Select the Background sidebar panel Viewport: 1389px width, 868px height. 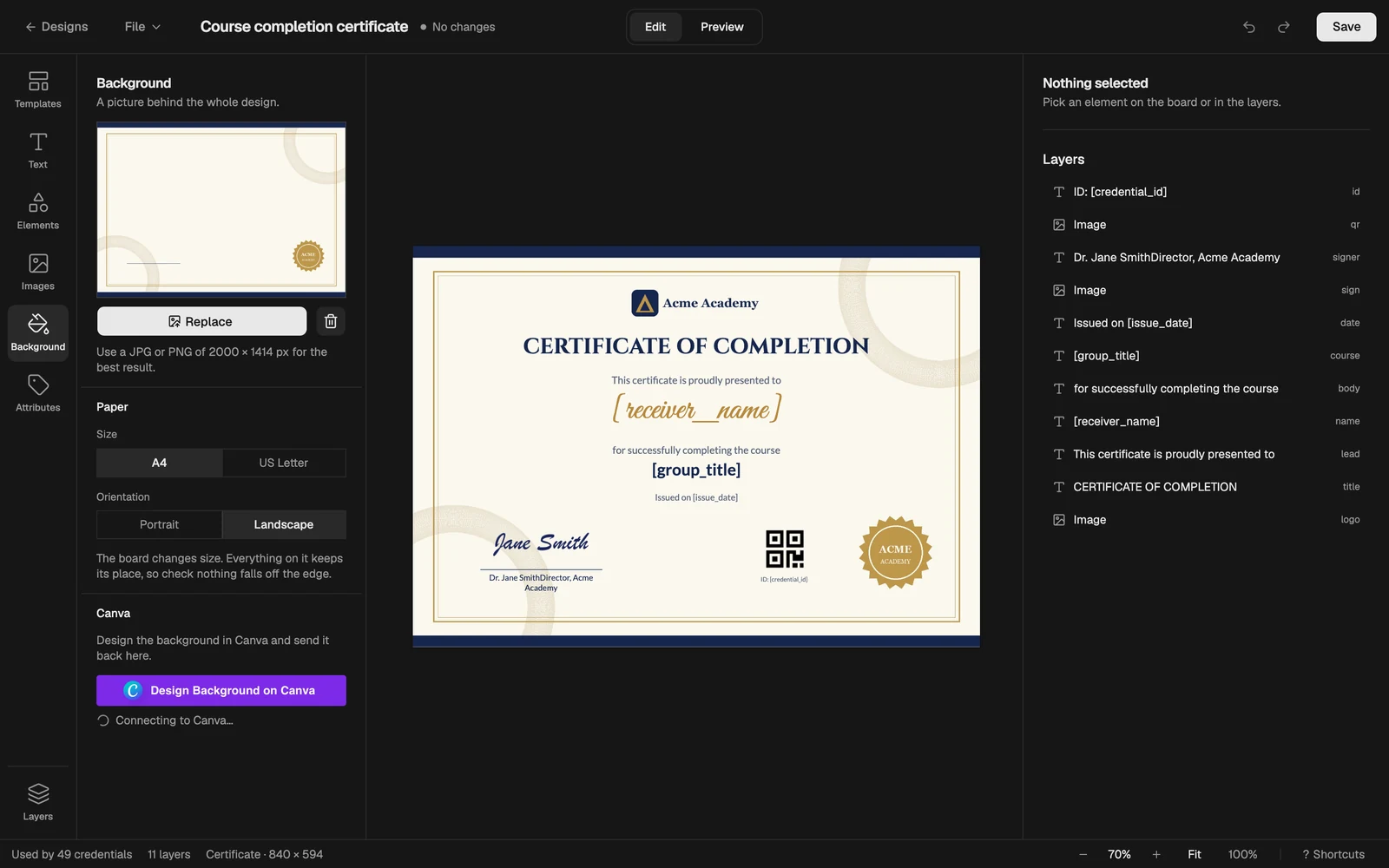[38, 332]
